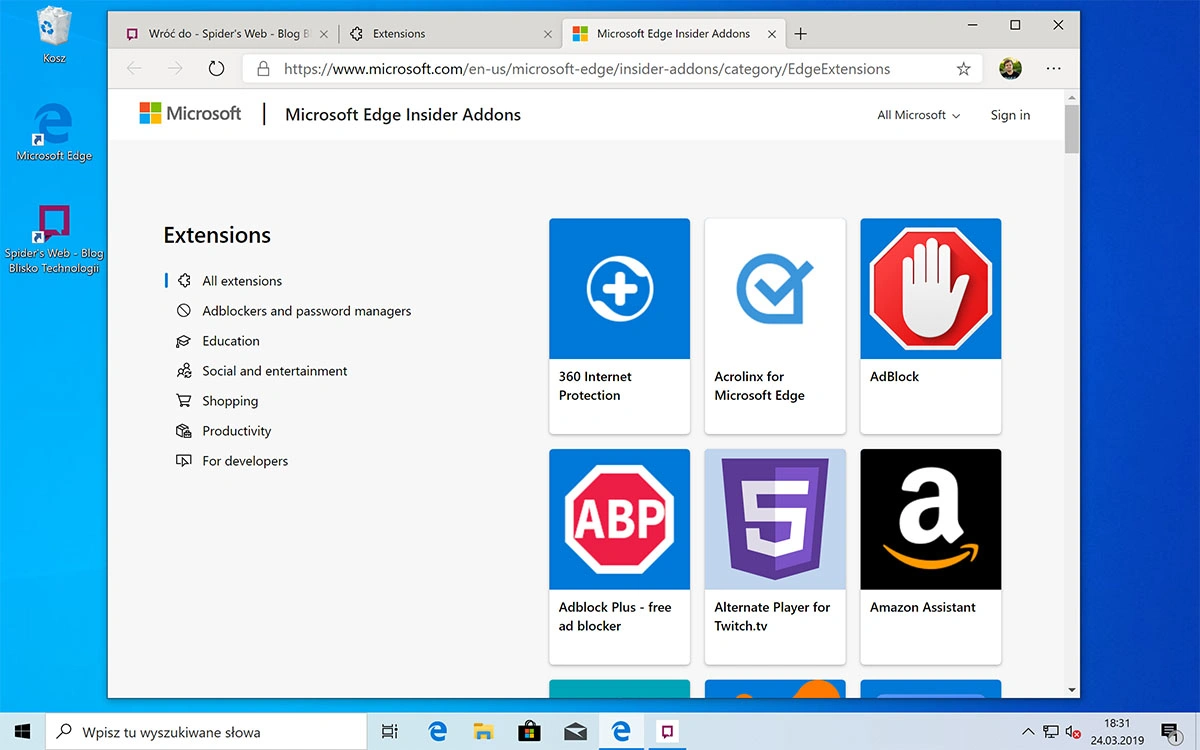1200x750 pixels.
Task: Click the Productivity category icon
Action: pos(184,431)
